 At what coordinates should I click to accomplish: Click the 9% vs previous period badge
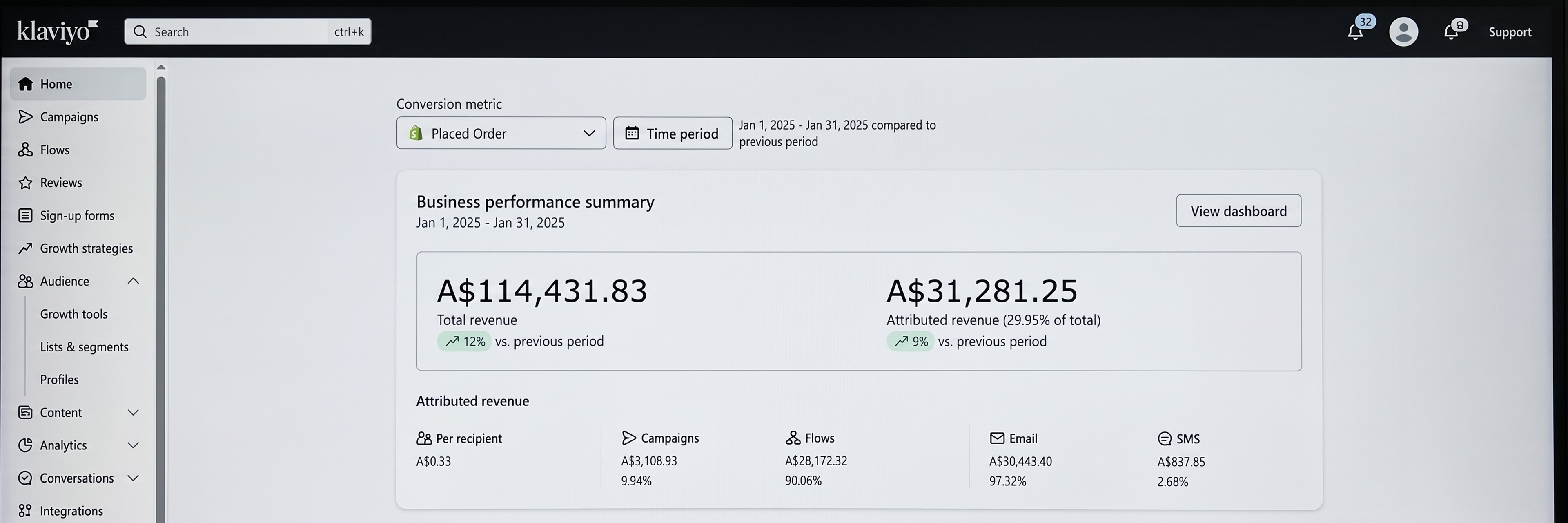coord(910,342)
